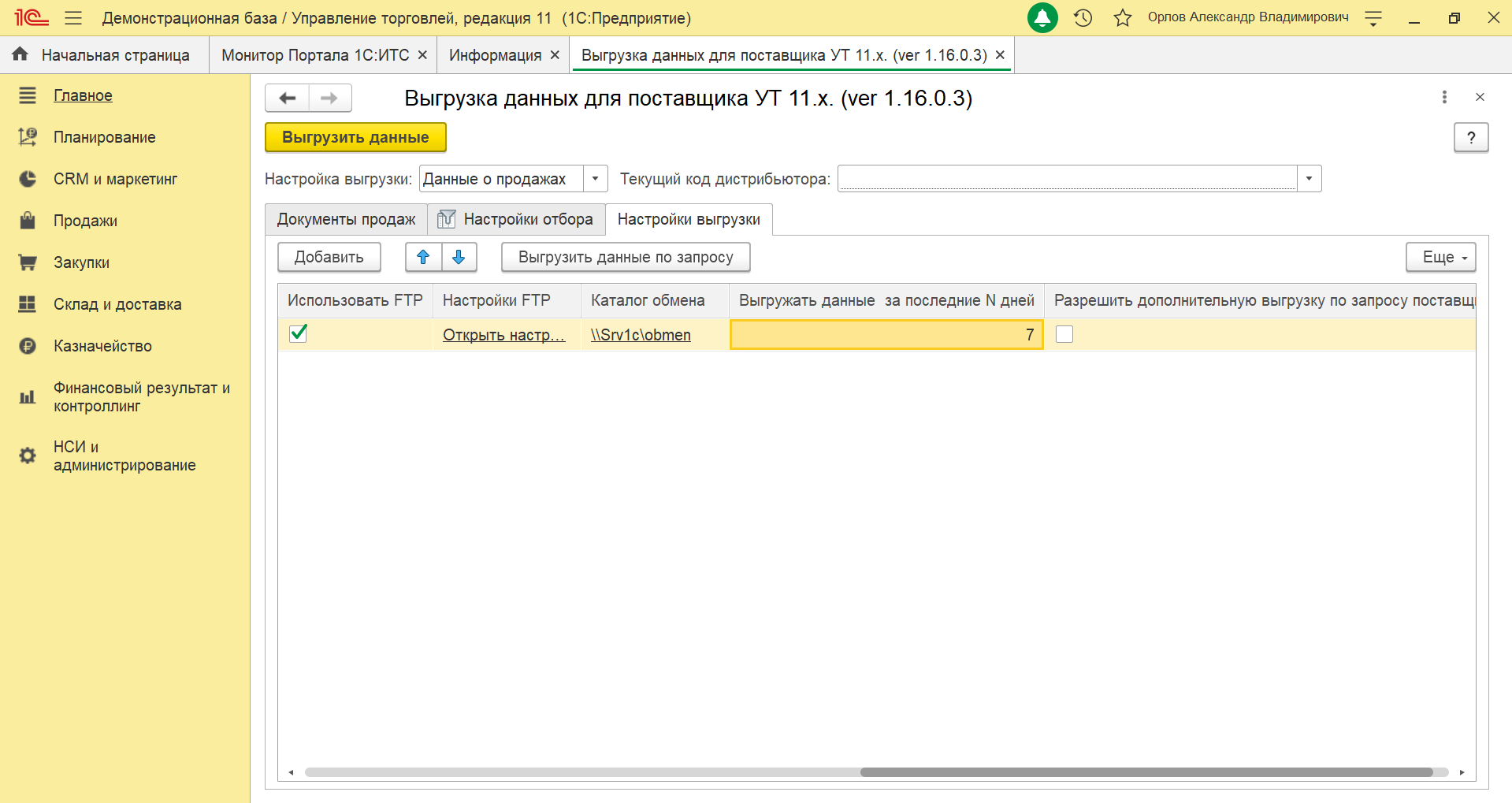Image resolution: width=1512 pixels, height=803 pixels.
Task: Click the scrollbar right arrow
Action: click(1462, 772)
